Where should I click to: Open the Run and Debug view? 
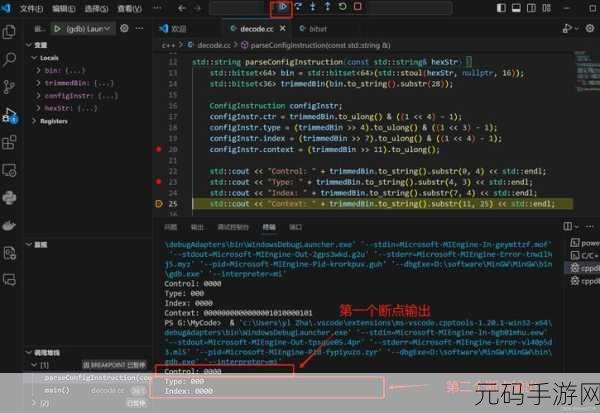point(9,115)
